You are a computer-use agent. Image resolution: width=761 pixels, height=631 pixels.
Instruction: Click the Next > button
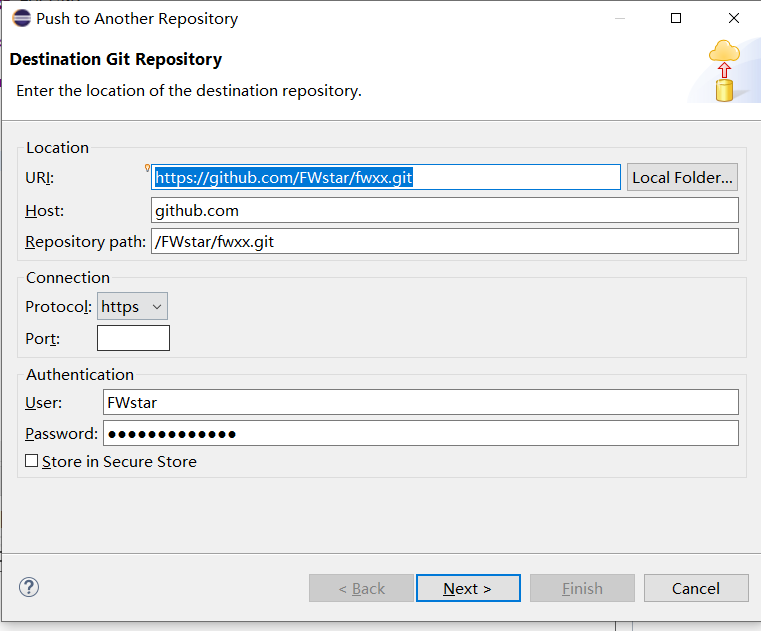(x=468, y=588)
